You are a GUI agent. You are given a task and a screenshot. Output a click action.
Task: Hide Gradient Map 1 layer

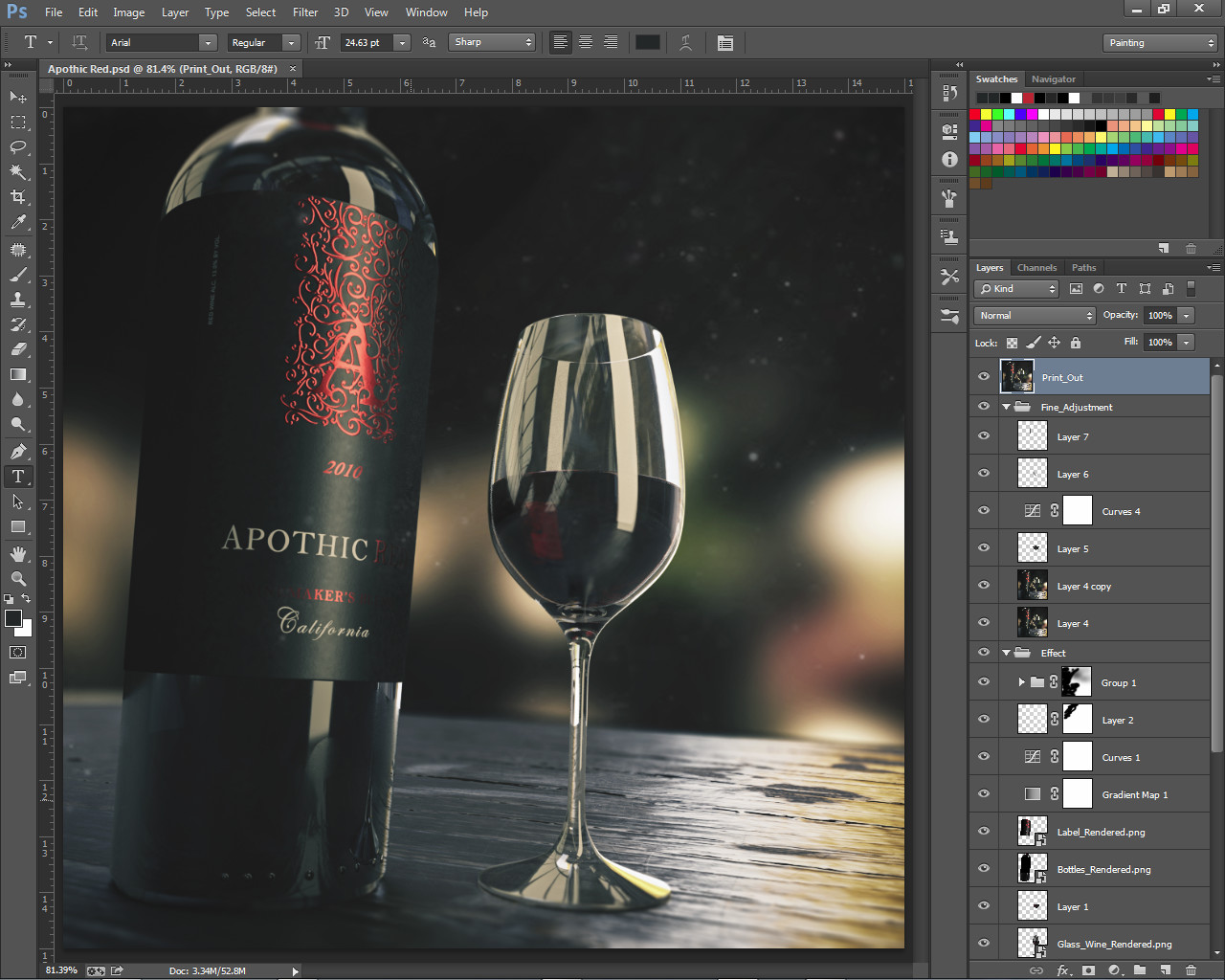983,794
